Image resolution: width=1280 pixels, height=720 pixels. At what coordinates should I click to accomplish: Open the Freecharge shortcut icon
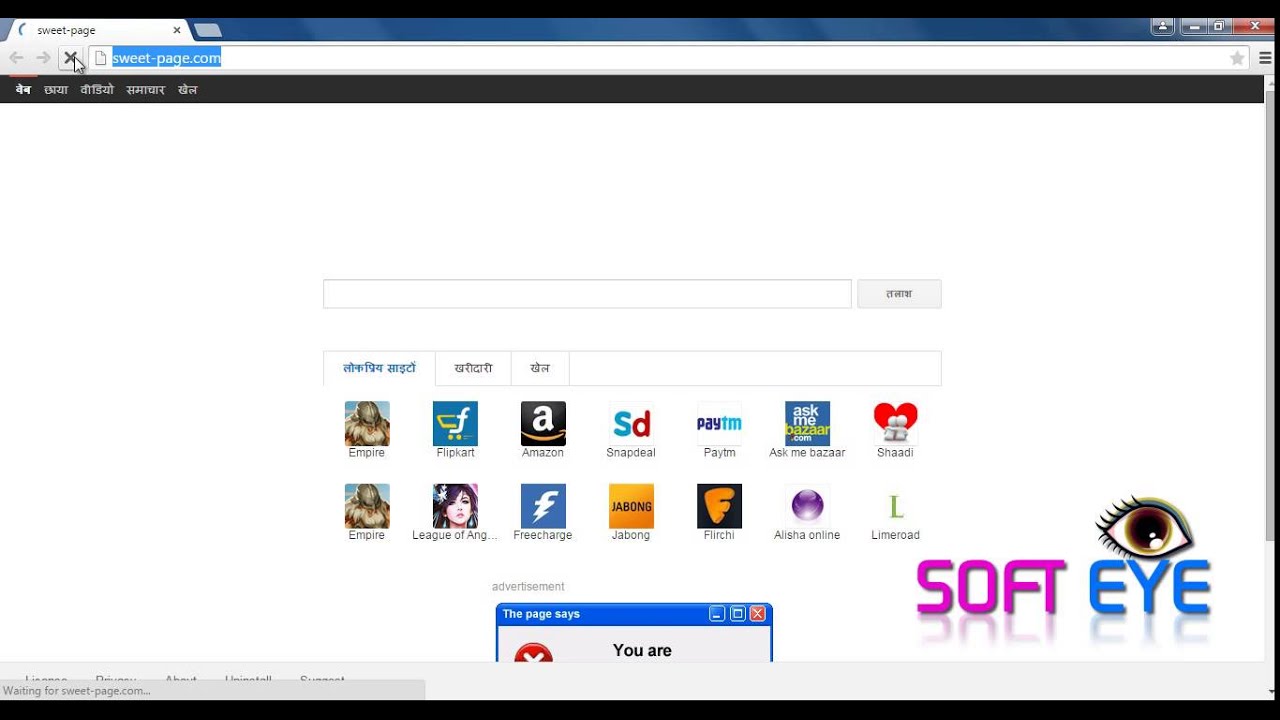[543, 506]
